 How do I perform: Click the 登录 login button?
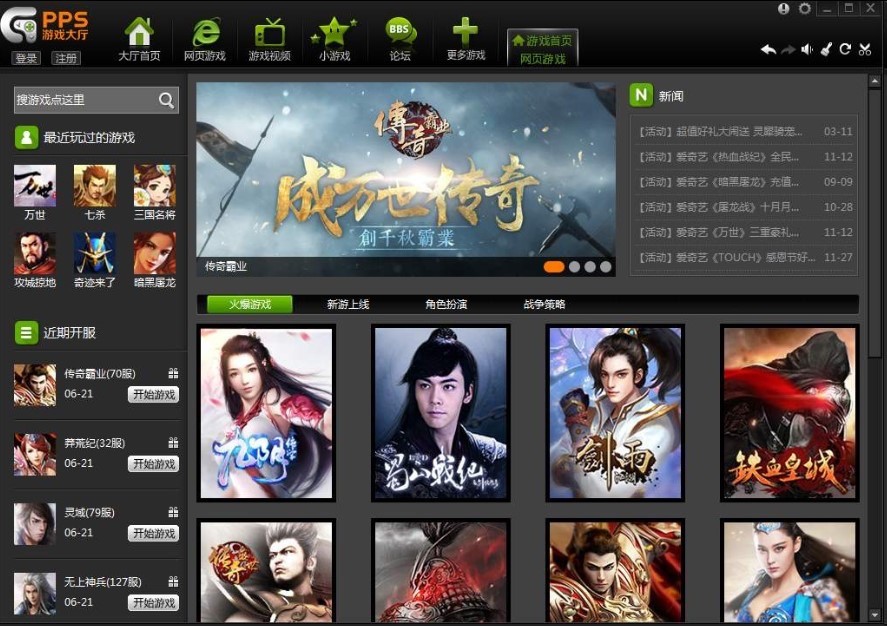click(26, 58)
